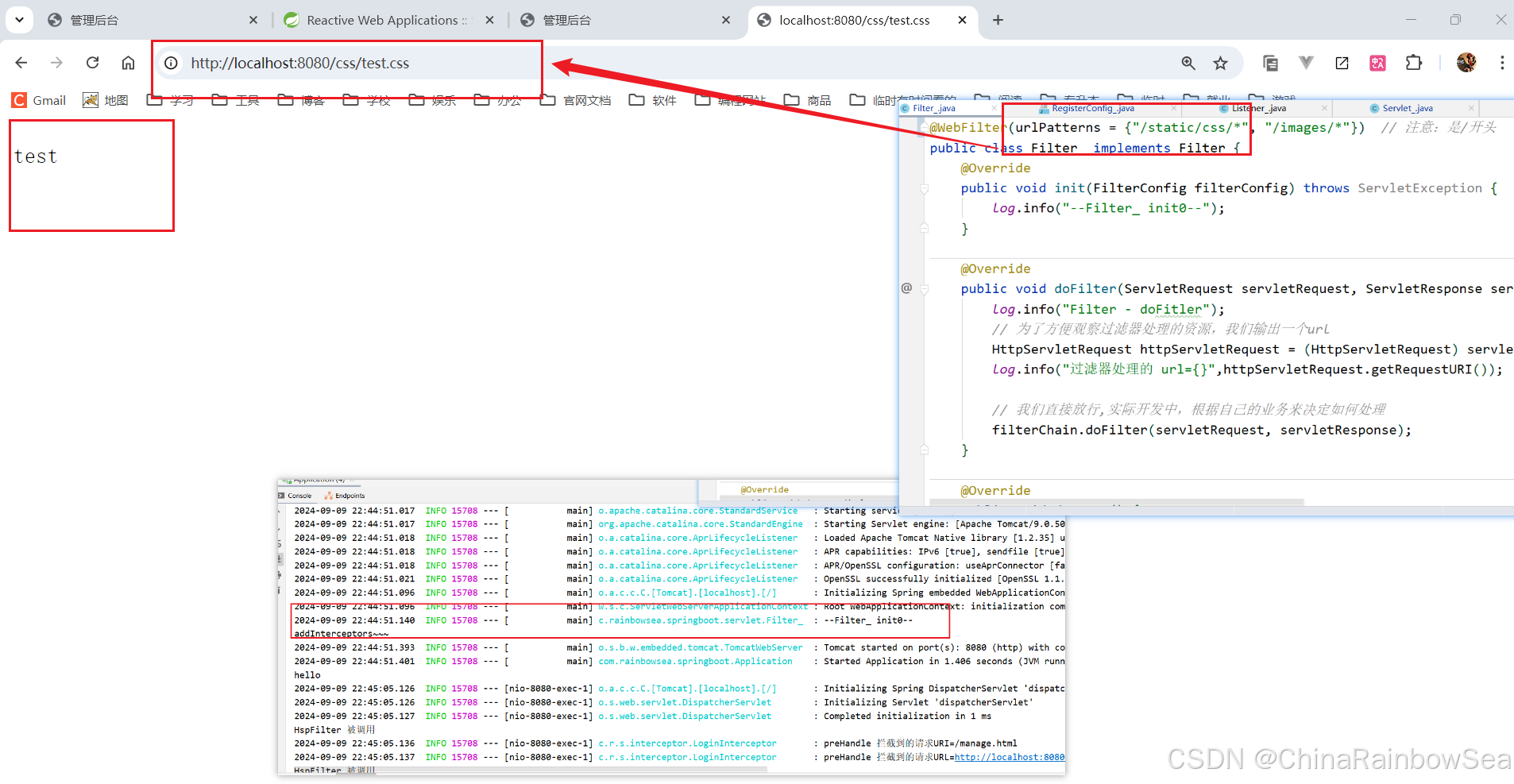Viewport: 1514px width, 784px height.
Task: Reload the current page
Action: 93,63
